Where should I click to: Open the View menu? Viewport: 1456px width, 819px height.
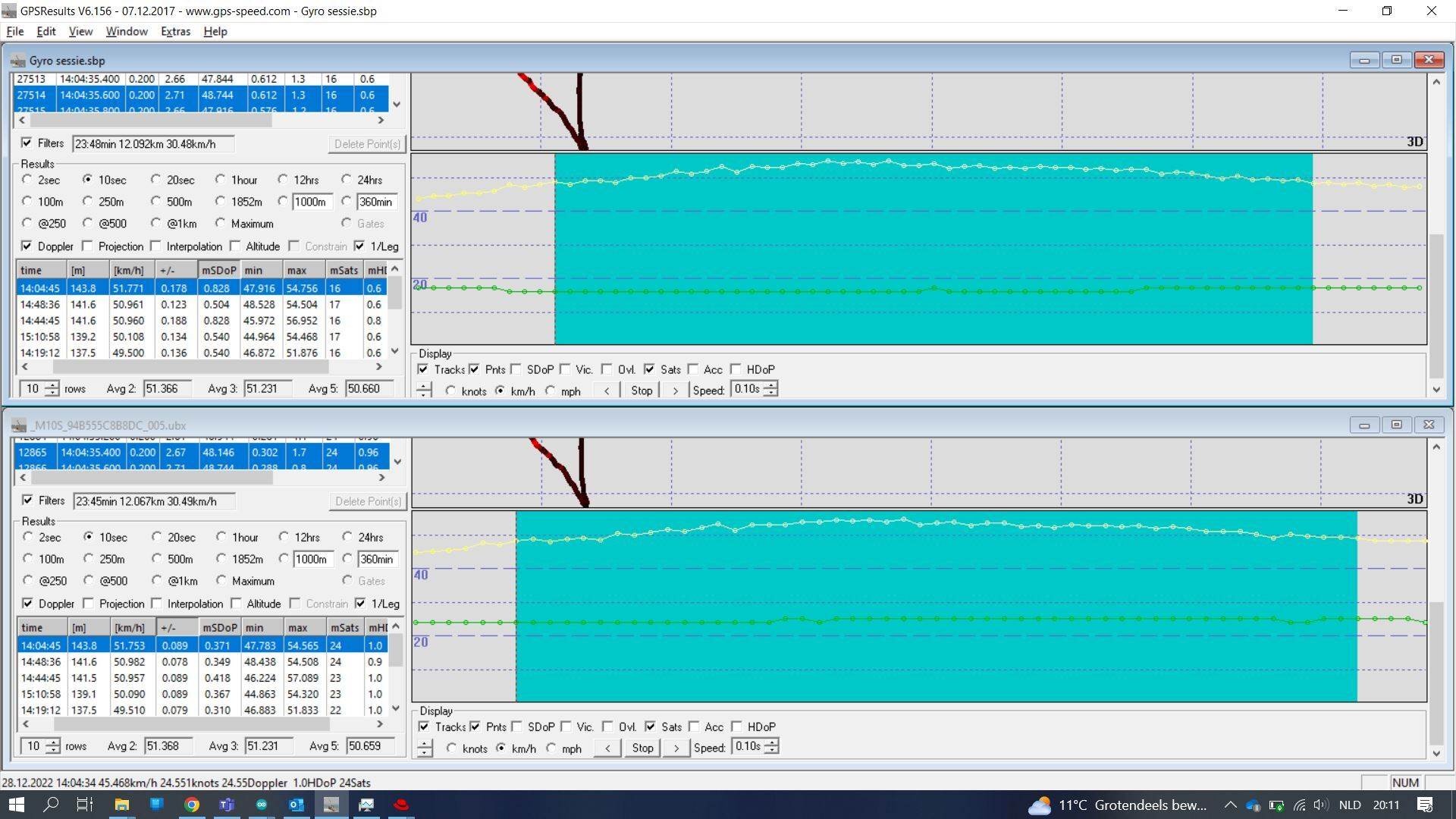(80, 31)
